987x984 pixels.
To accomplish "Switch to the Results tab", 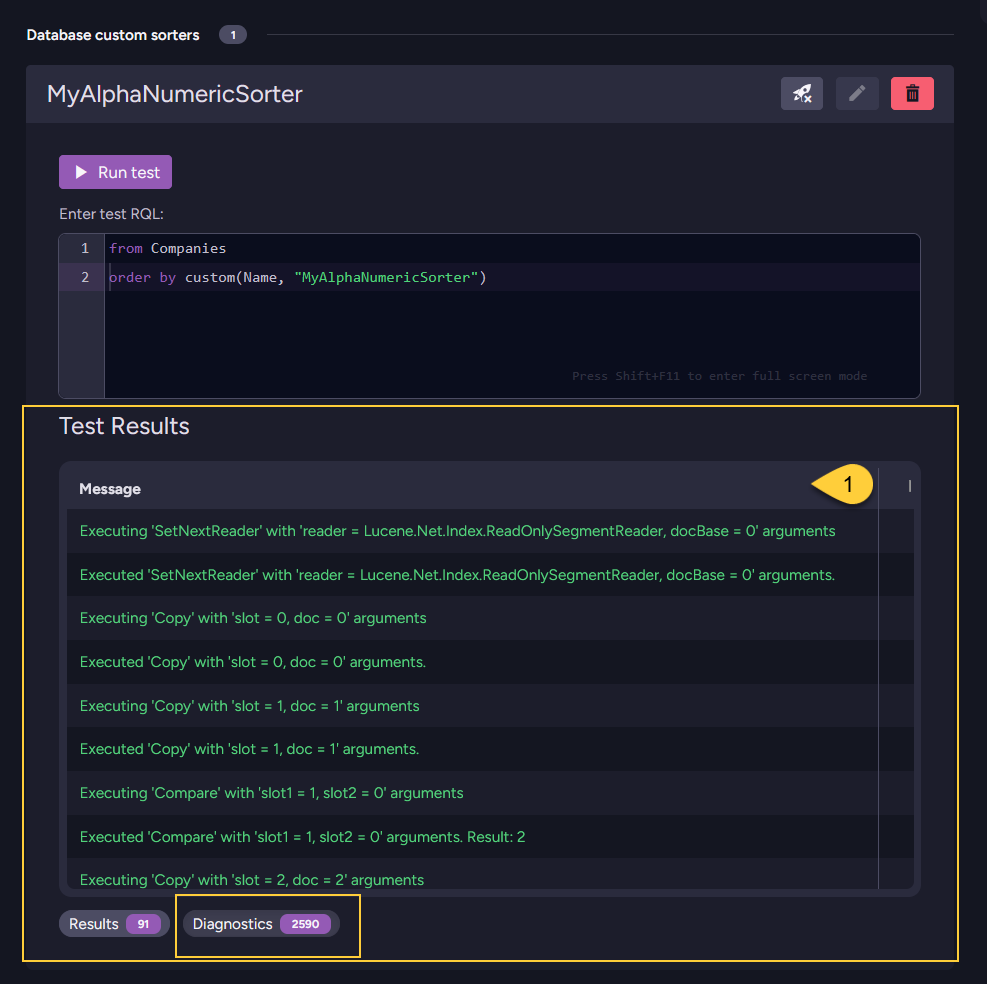I will tap(113, 924).
